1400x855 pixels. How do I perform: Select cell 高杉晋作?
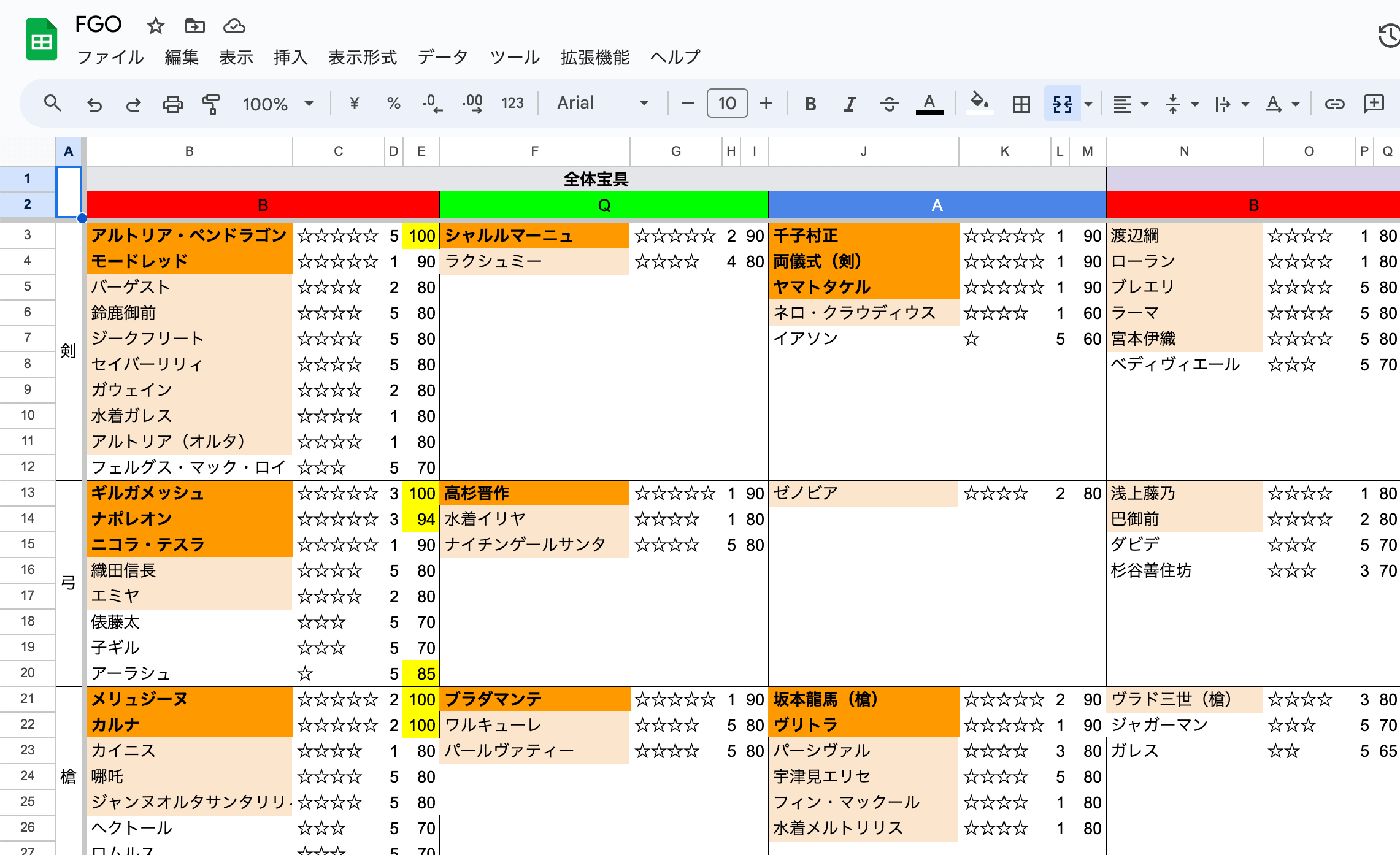(x=534, y=493)
